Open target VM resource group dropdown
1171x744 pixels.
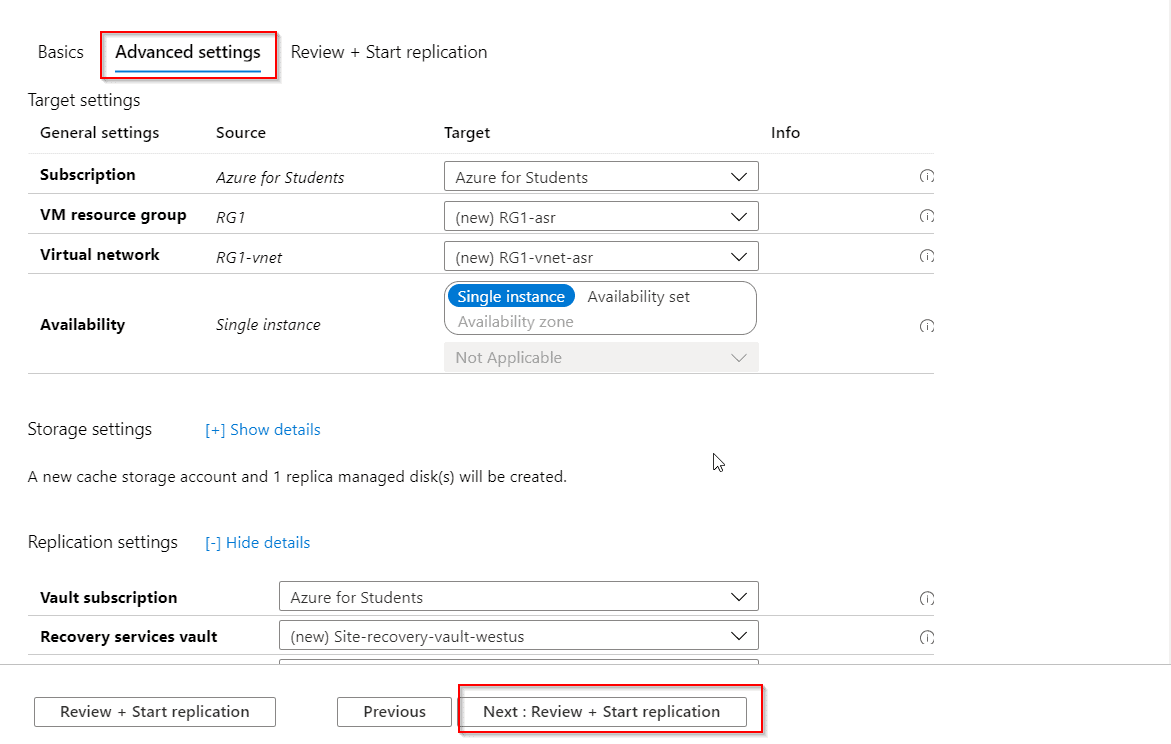pos(601,216)
